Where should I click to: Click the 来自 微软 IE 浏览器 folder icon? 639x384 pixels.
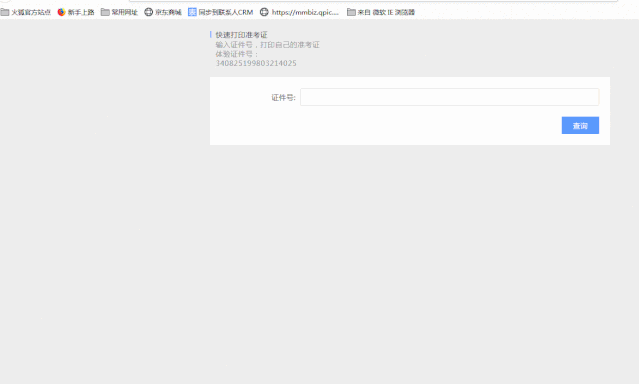click(x=351, y=12)
